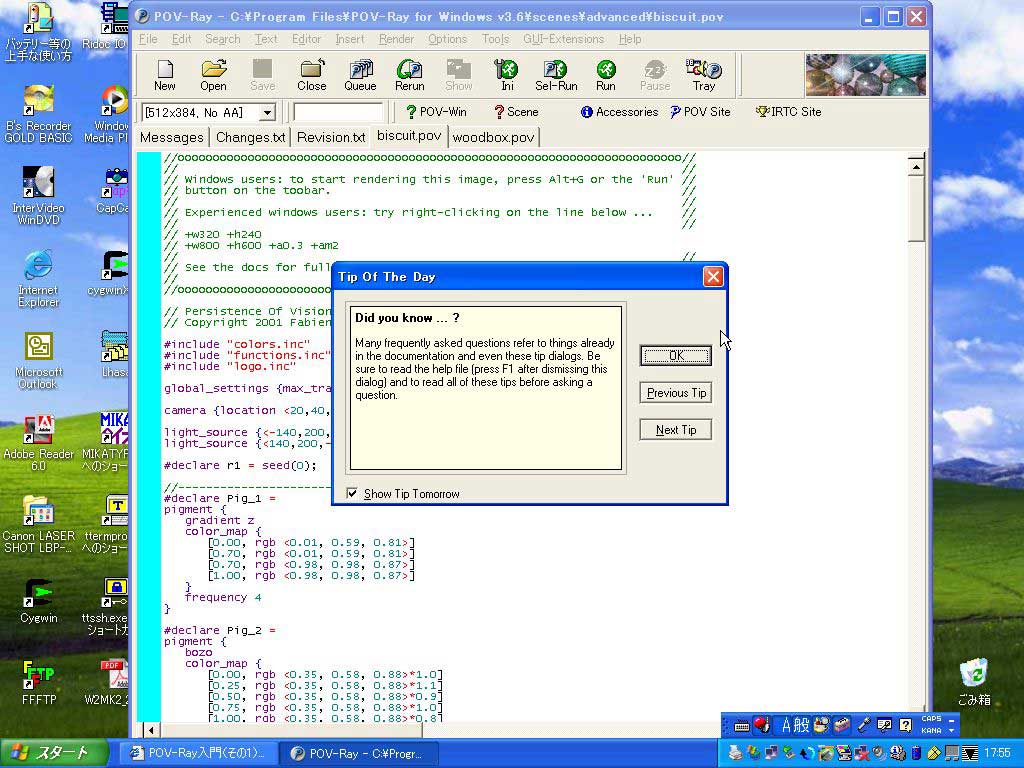Open the GUI-Extensions menu
The image size is (1024, 768).
point(564,39)
